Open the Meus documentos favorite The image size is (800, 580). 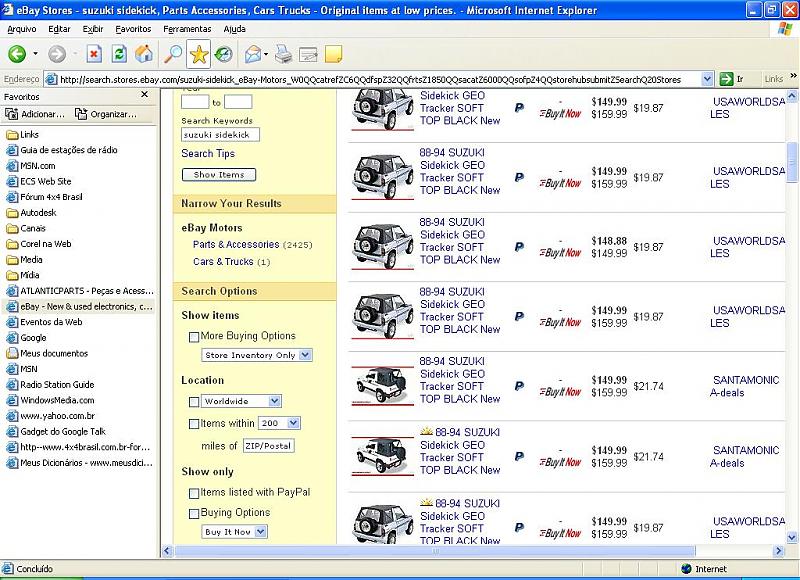click(47, 354)
